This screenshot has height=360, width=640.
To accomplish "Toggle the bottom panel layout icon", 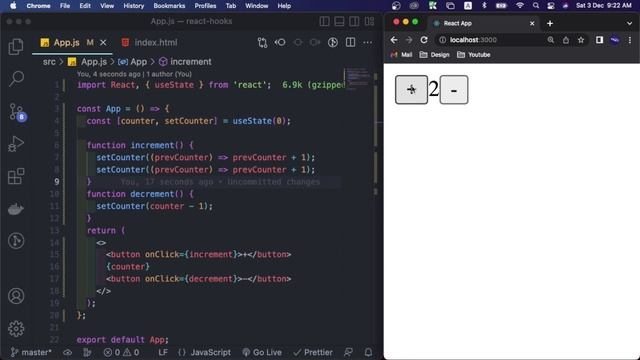I will click(x=339, y=21).
